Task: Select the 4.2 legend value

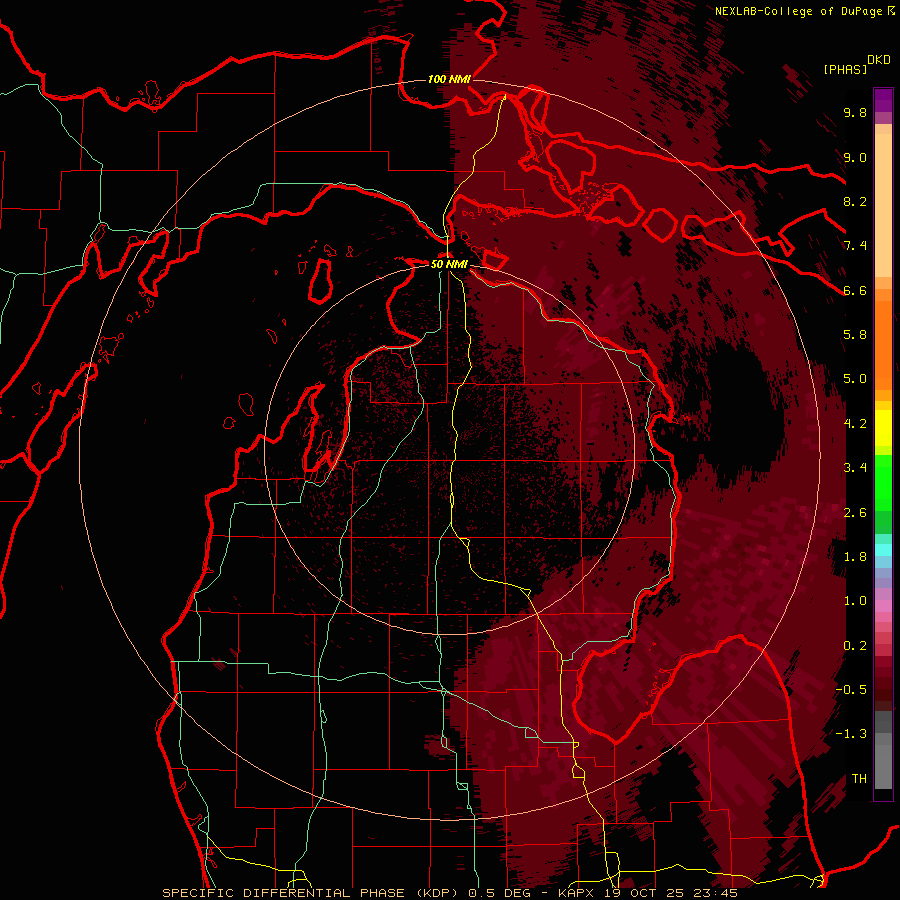Action: [x=855, y=424]
